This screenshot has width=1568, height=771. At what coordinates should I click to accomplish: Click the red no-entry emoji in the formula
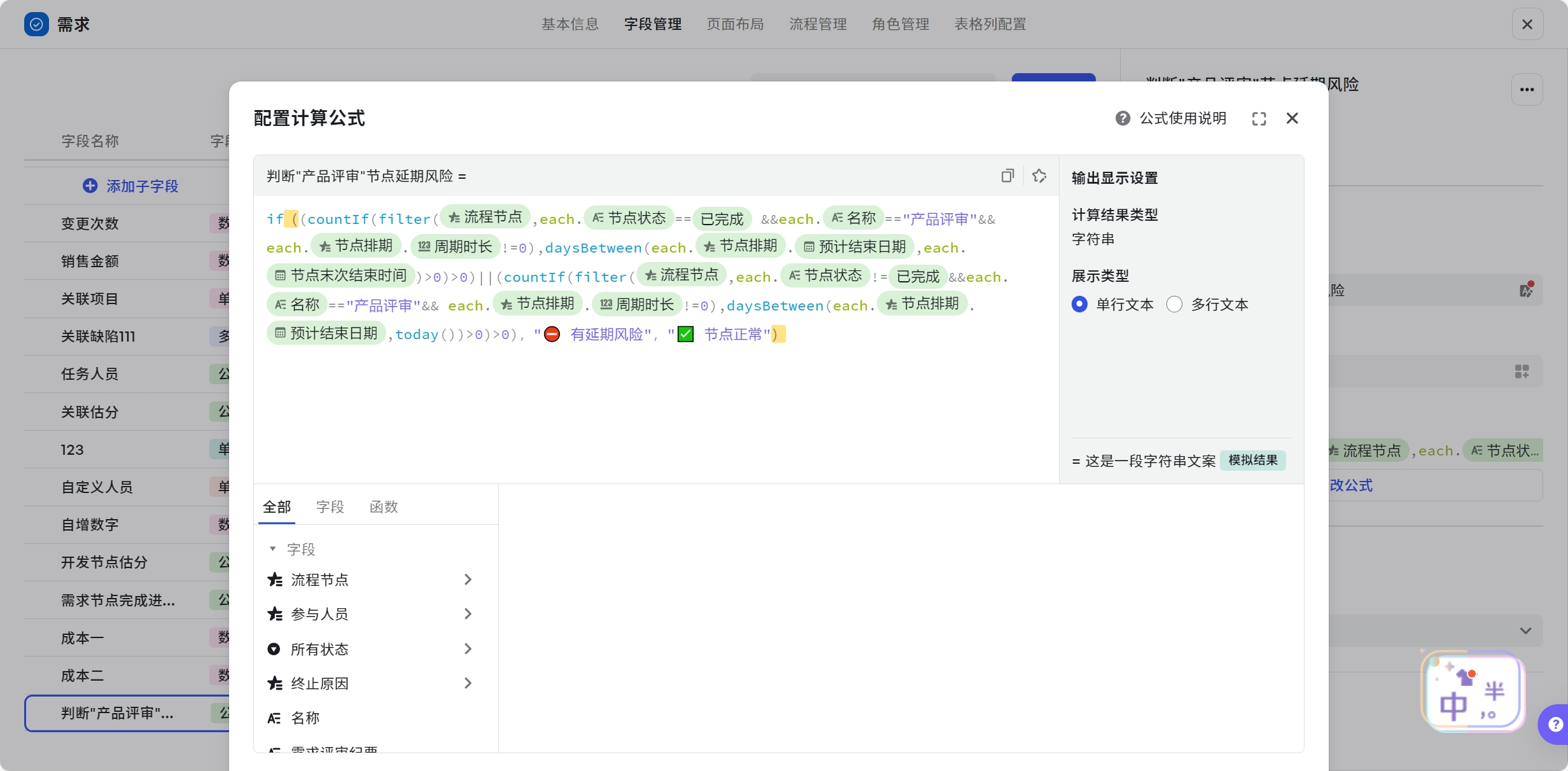click(552, 334)
